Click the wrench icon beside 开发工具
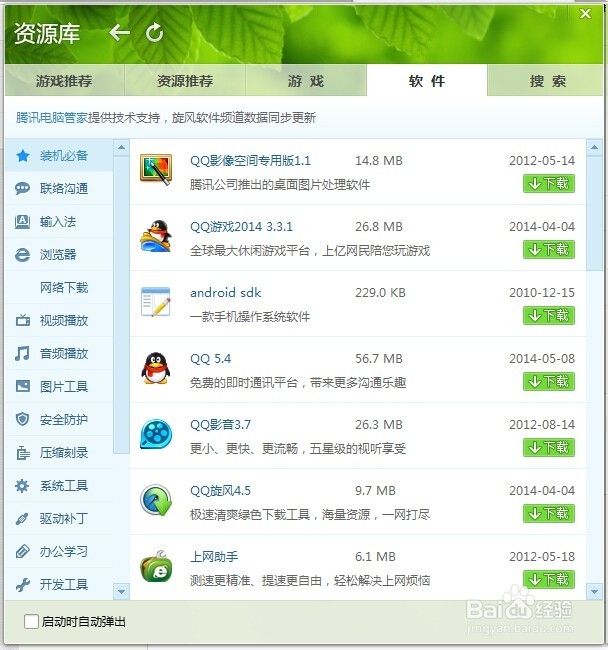Viewport: 608px width, 650px height. click(x=22, y=585)
